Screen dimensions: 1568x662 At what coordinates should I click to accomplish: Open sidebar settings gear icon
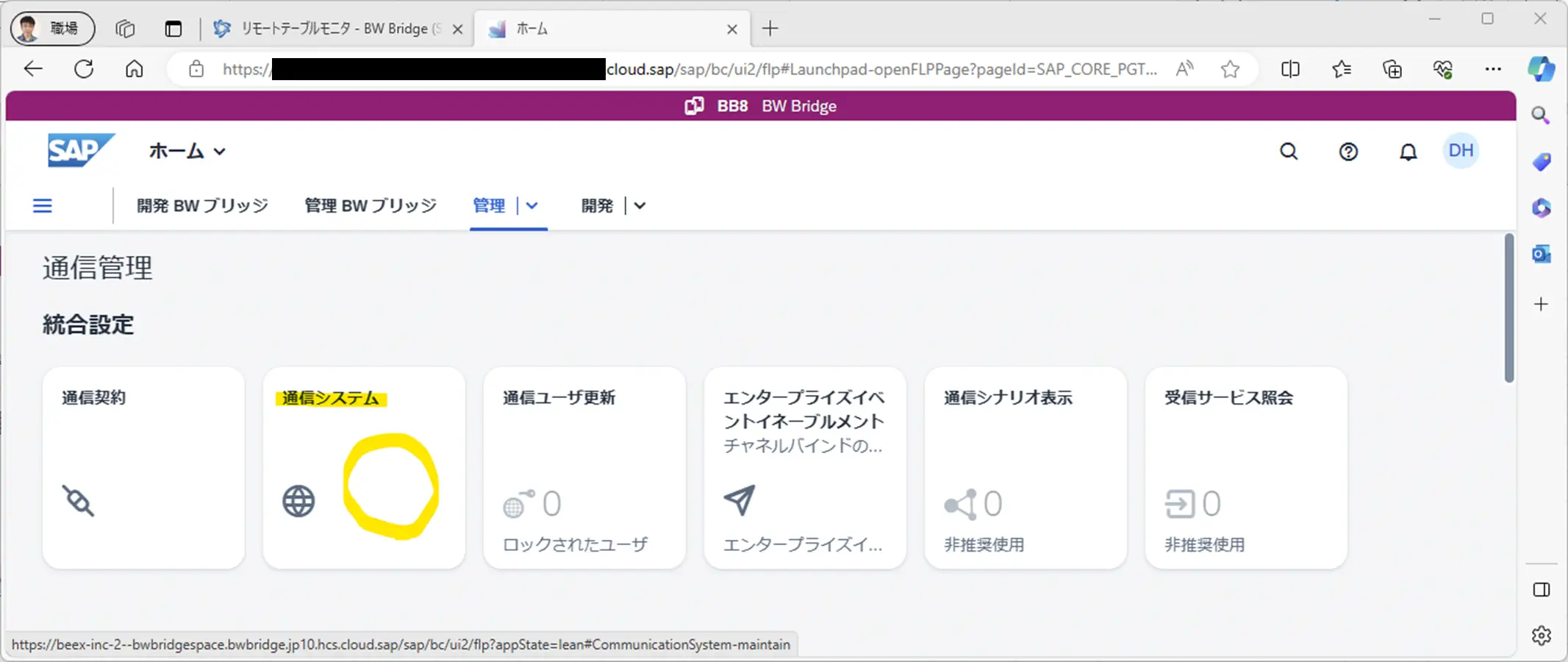(x=1542, y=636)
